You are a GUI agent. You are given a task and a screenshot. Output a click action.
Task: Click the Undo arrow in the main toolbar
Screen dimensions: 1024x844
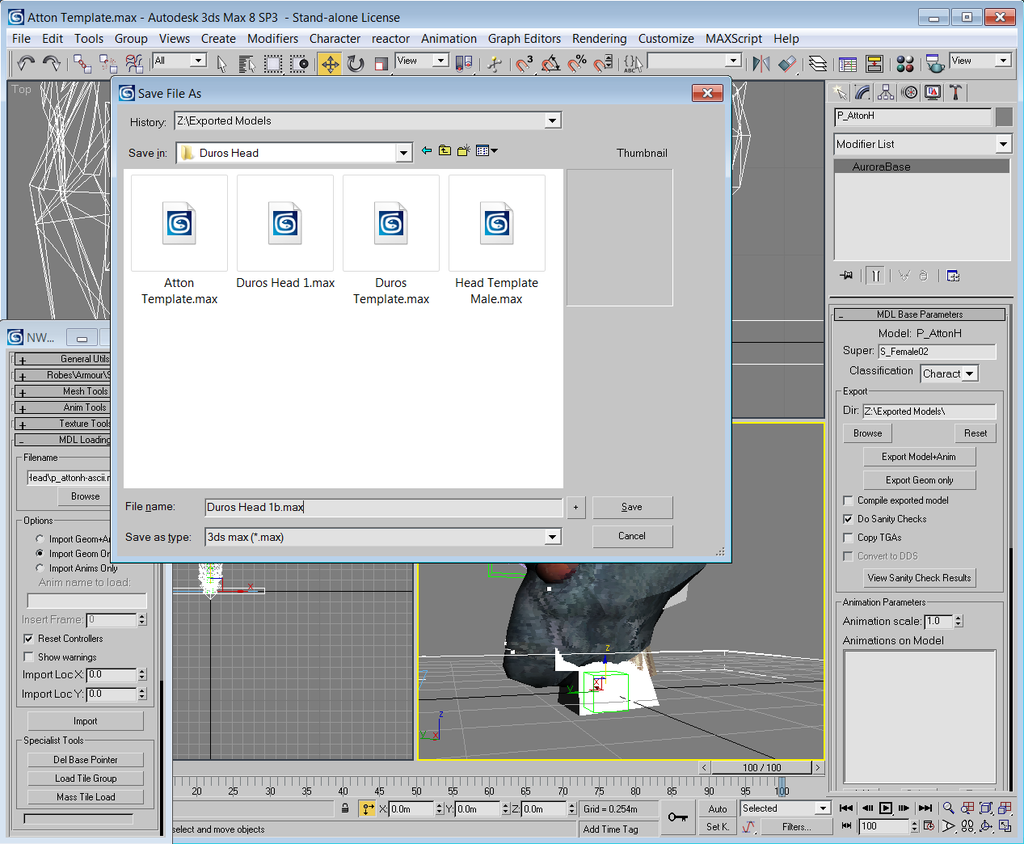coord(26,63)
